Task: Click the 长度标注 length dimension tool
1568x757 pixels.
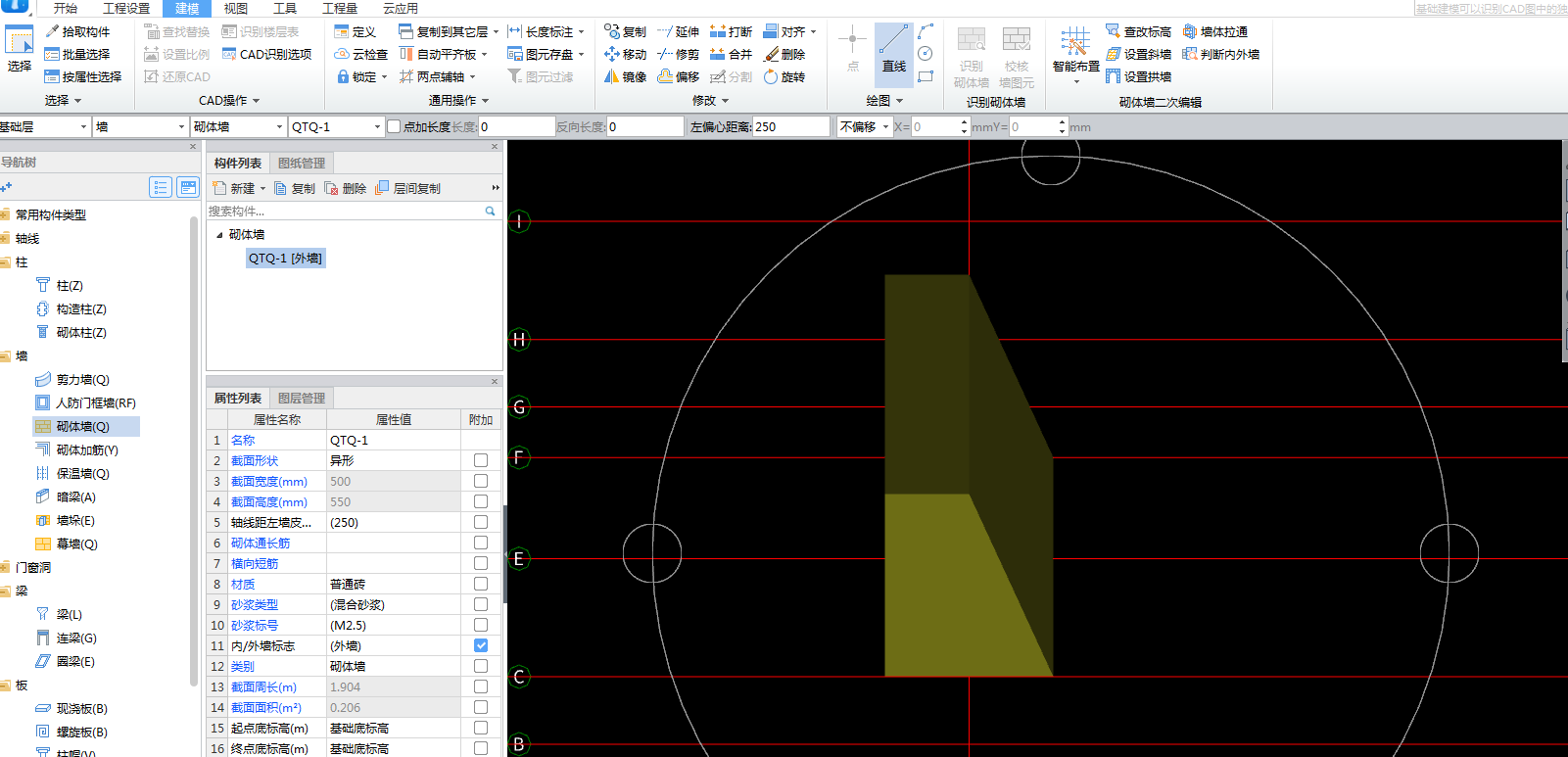Action: pyautogui.click(x=546, y=31)
